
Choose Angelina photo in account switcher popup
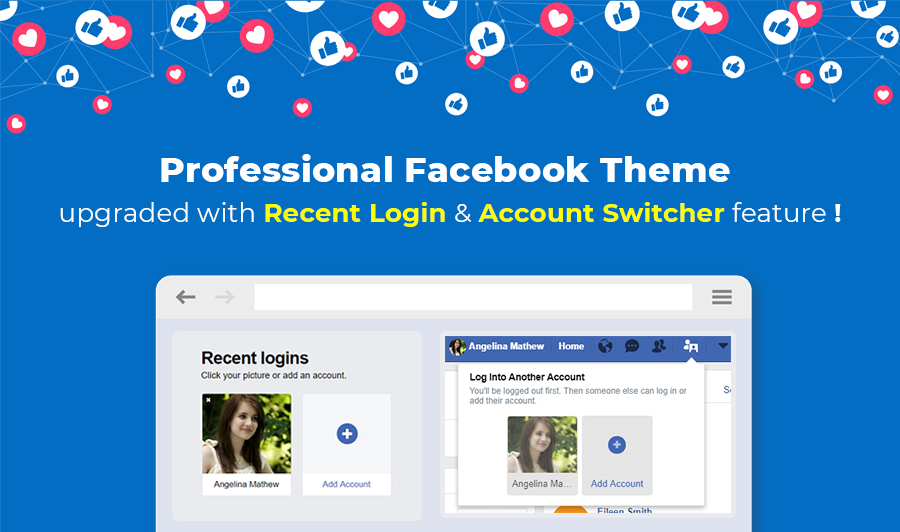point(542,445)
